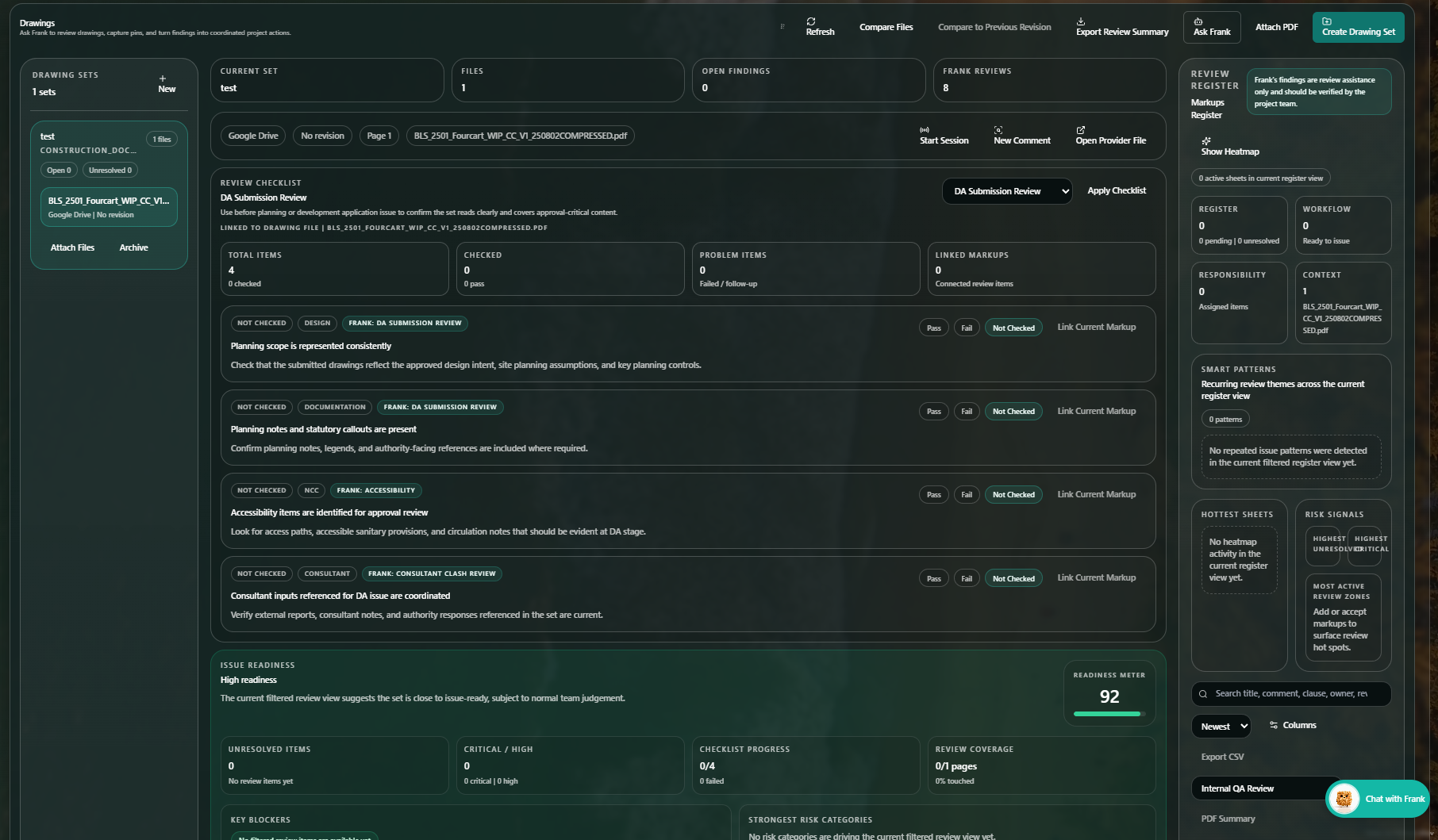1438x840 pixels.
Task: Click the Open Provider File external-link icon
Action: (x=1081, y=130)
